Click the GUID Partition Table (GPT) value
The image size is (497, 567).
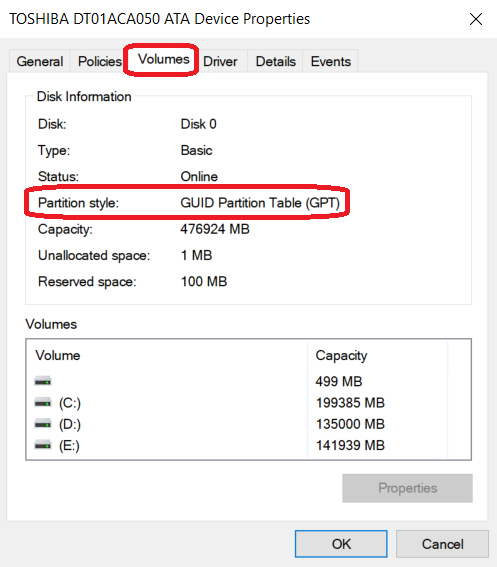coord(260,203)
